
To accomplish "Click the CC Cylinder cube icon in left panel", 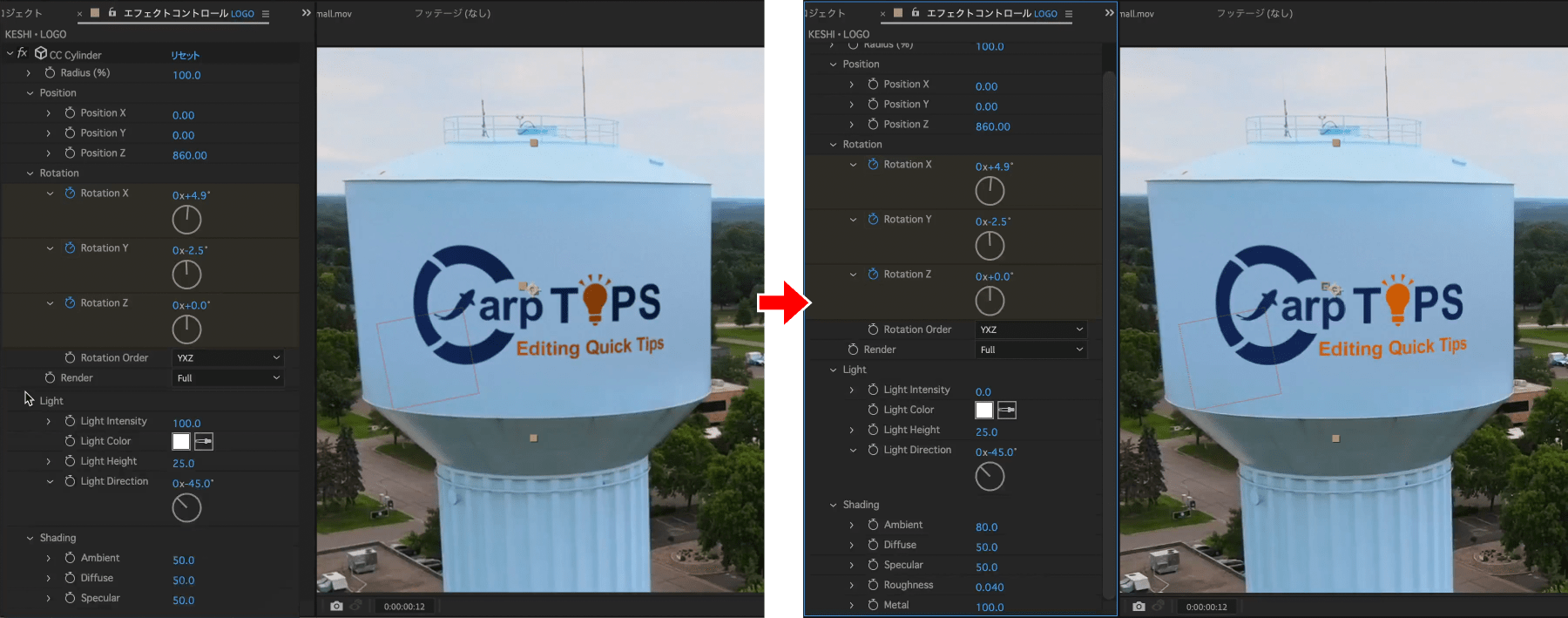I will pyautogui.click(x=41, y=54).
